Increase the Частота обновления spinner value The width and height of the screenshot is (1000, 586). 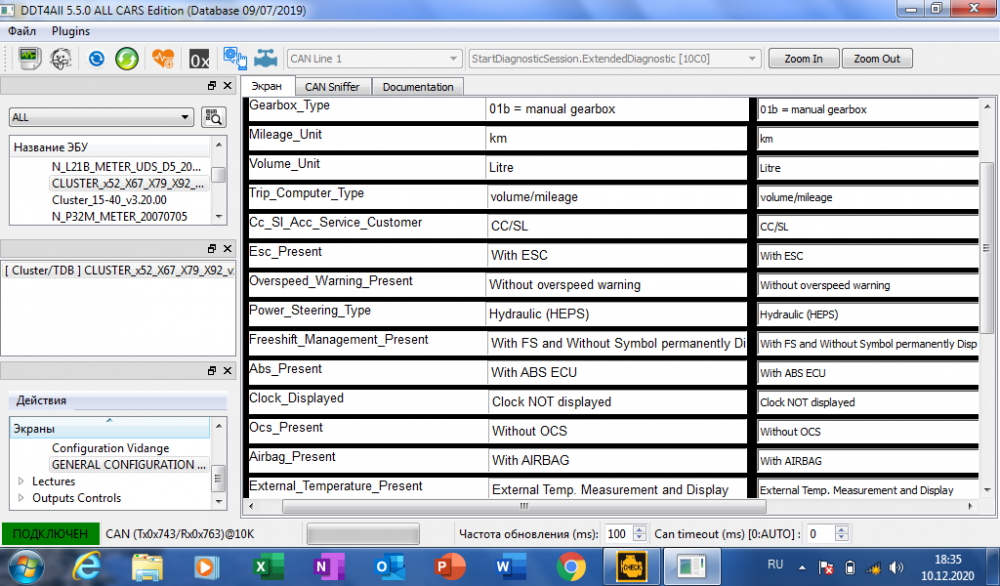pyautogui.click(x=640, y=529)
